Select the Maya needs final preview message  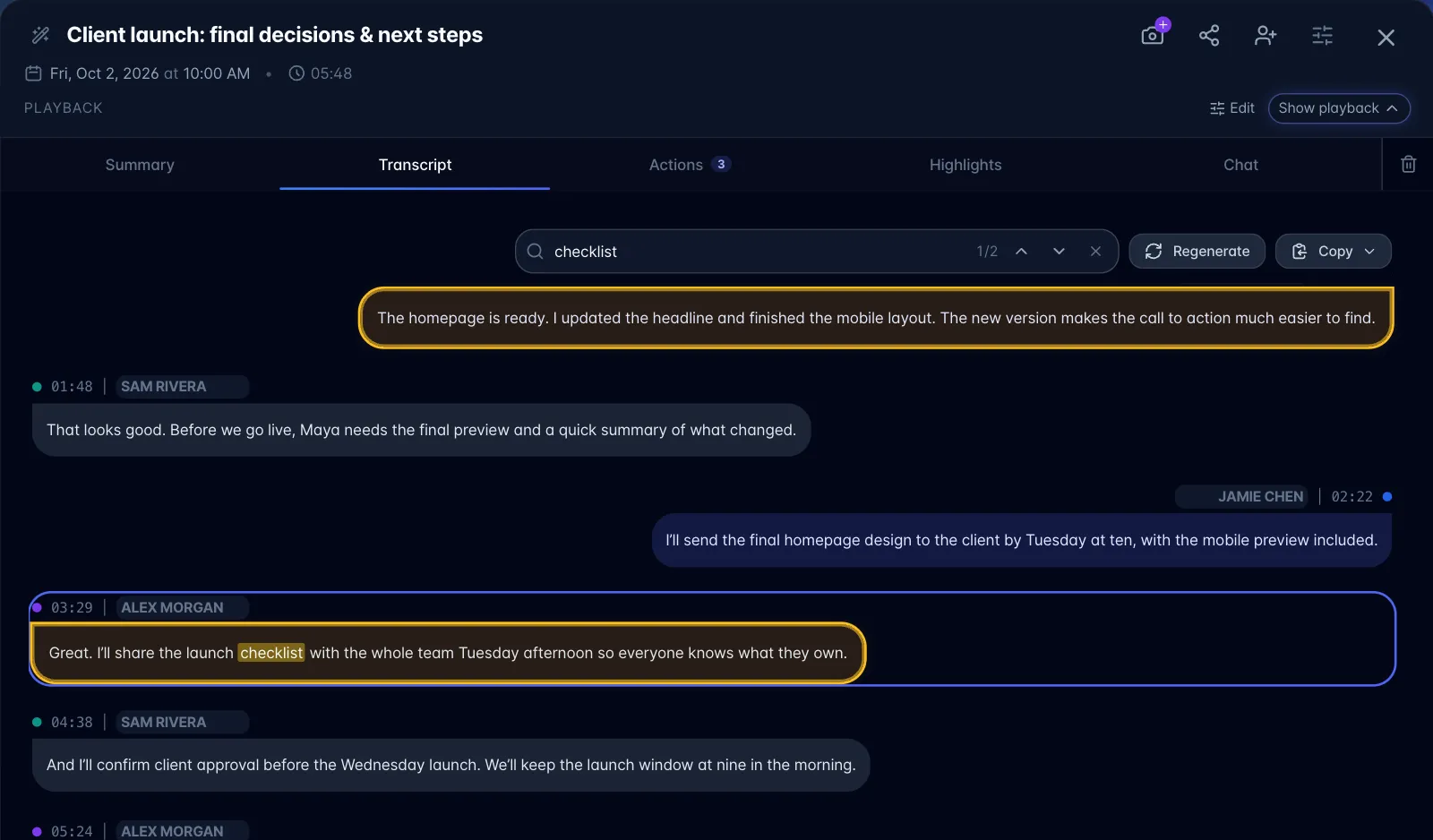(421, 430)
